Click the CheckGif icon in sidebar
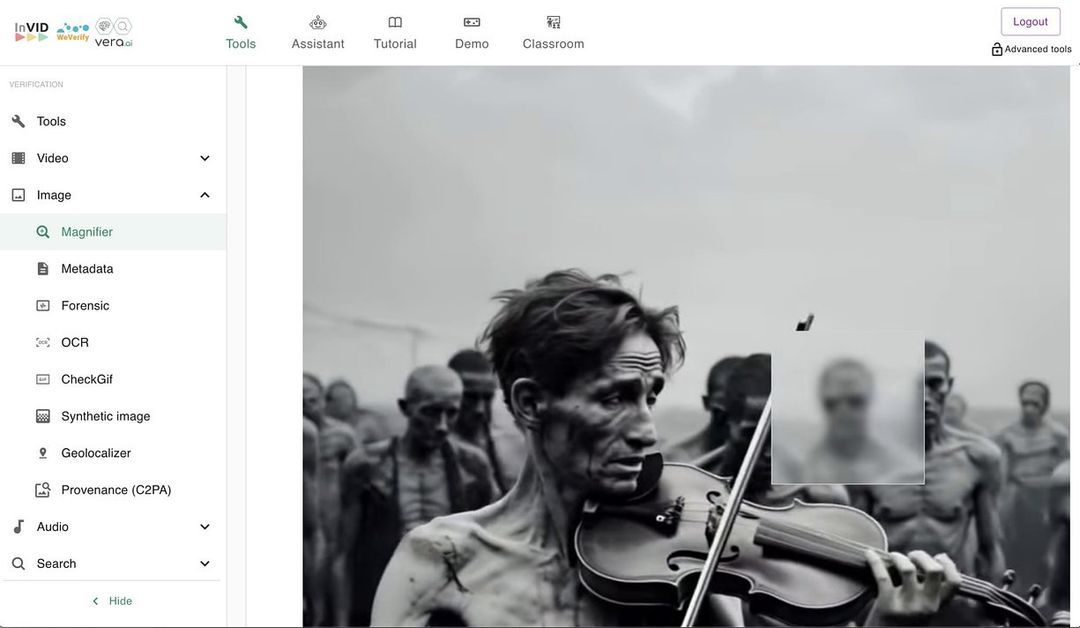The image size is (1080, 628). pyautogui.click(x=43, y=380)
